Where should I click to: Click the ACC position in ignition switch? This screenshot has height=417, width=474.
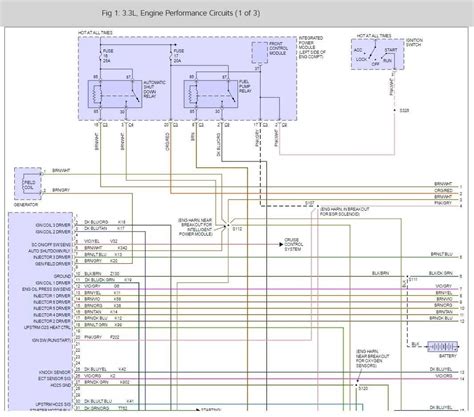tap(358, 50)
